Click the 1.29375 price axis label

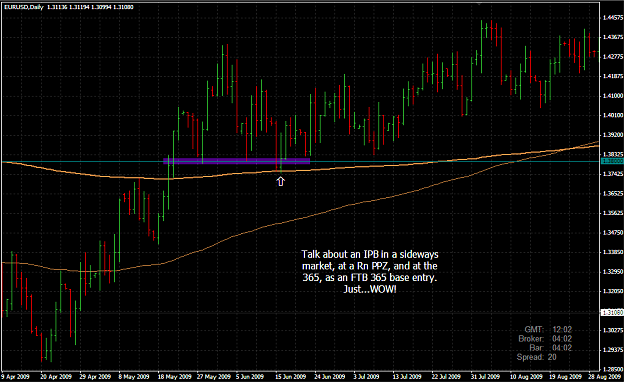point(613,350)
